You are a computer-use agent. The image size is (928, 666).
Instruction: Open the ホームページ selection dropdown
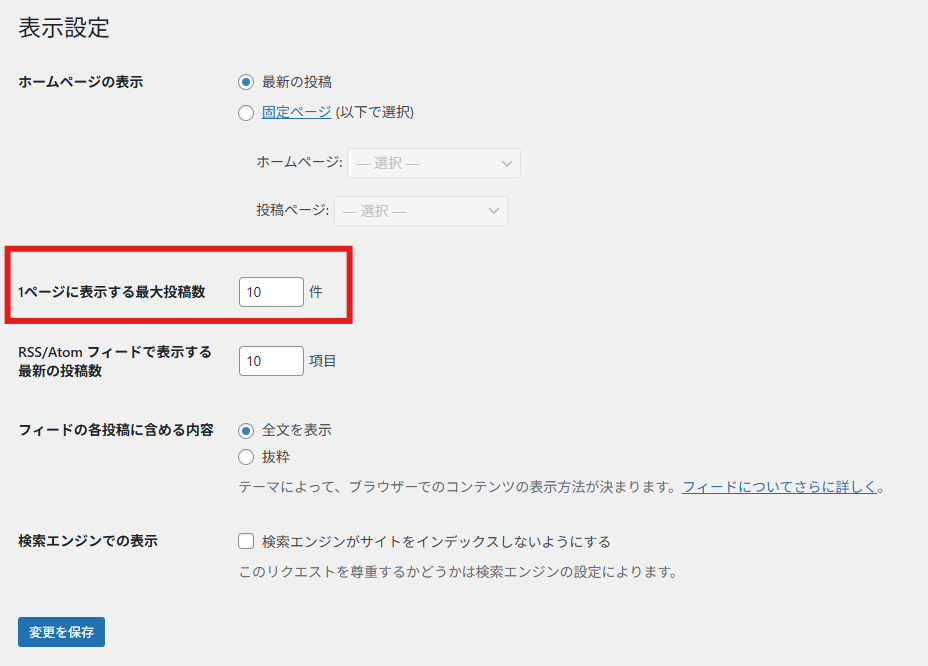(433, 163)
